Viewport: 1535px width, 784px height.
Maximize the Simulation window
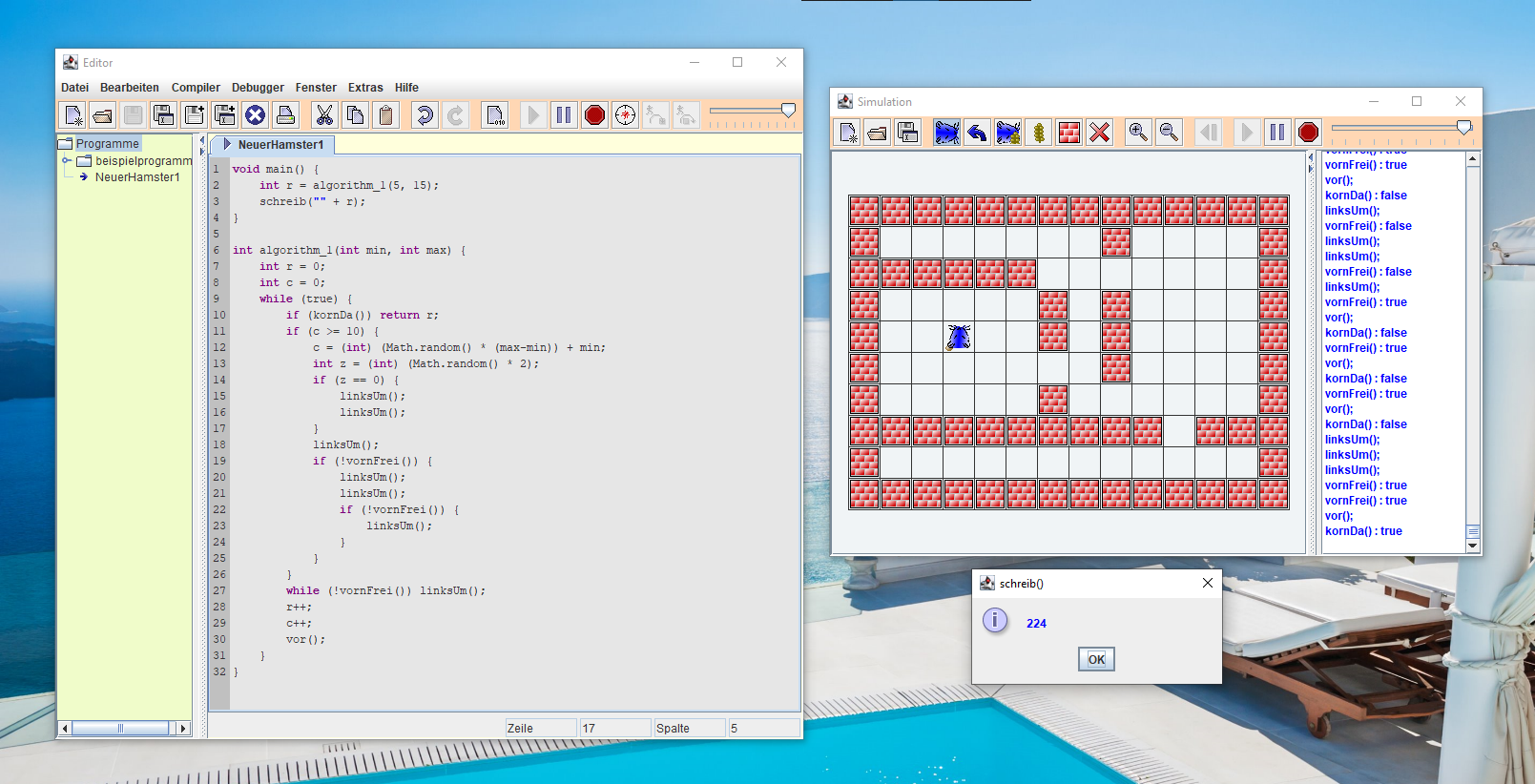pyautogui.click(x=1417, y=101)
